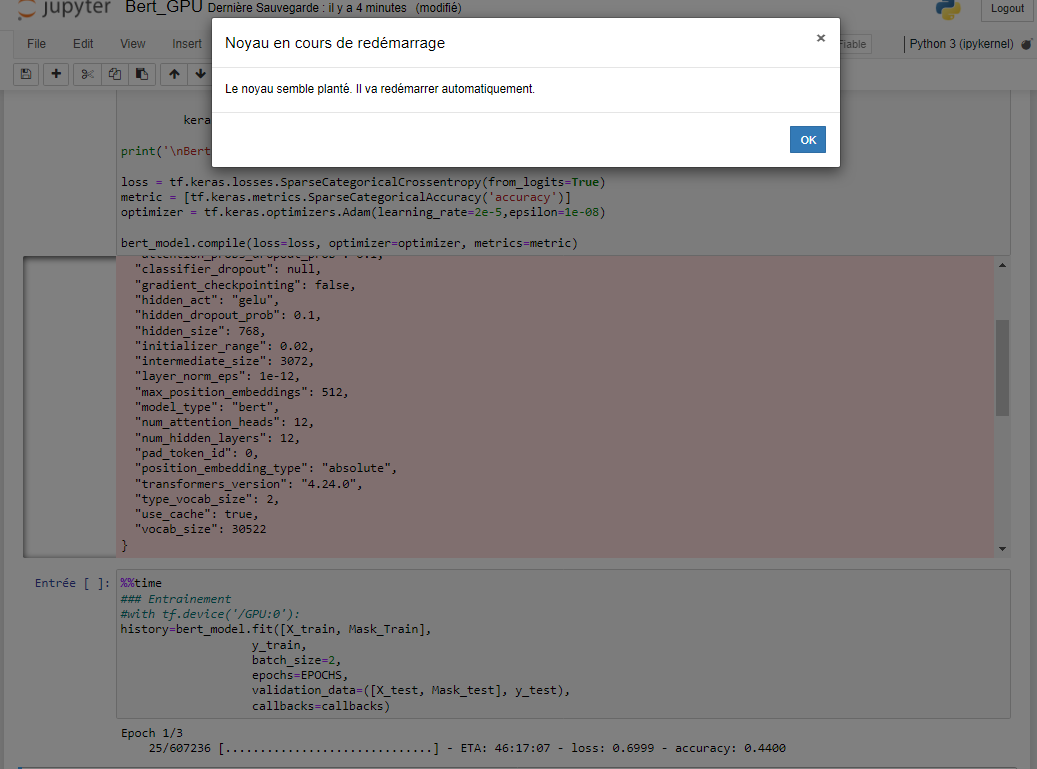Screen dimensions: 1037x769
Task: Copy the selected cell with the copy icon
Action: [x=113, y=73]
